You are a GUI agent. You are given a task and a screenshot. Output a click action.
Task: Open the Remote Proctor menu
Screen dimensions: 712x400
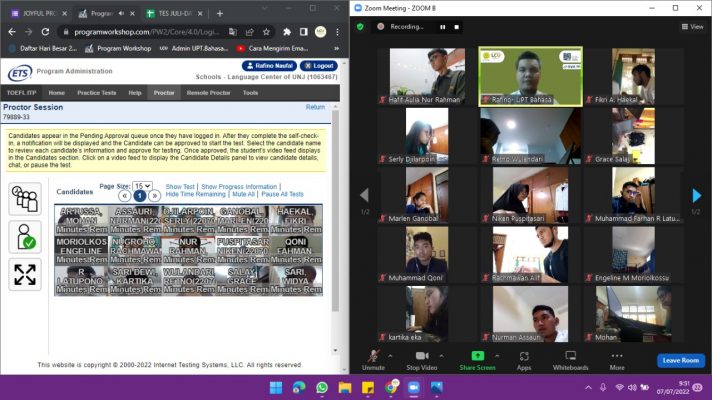[210, 93]
